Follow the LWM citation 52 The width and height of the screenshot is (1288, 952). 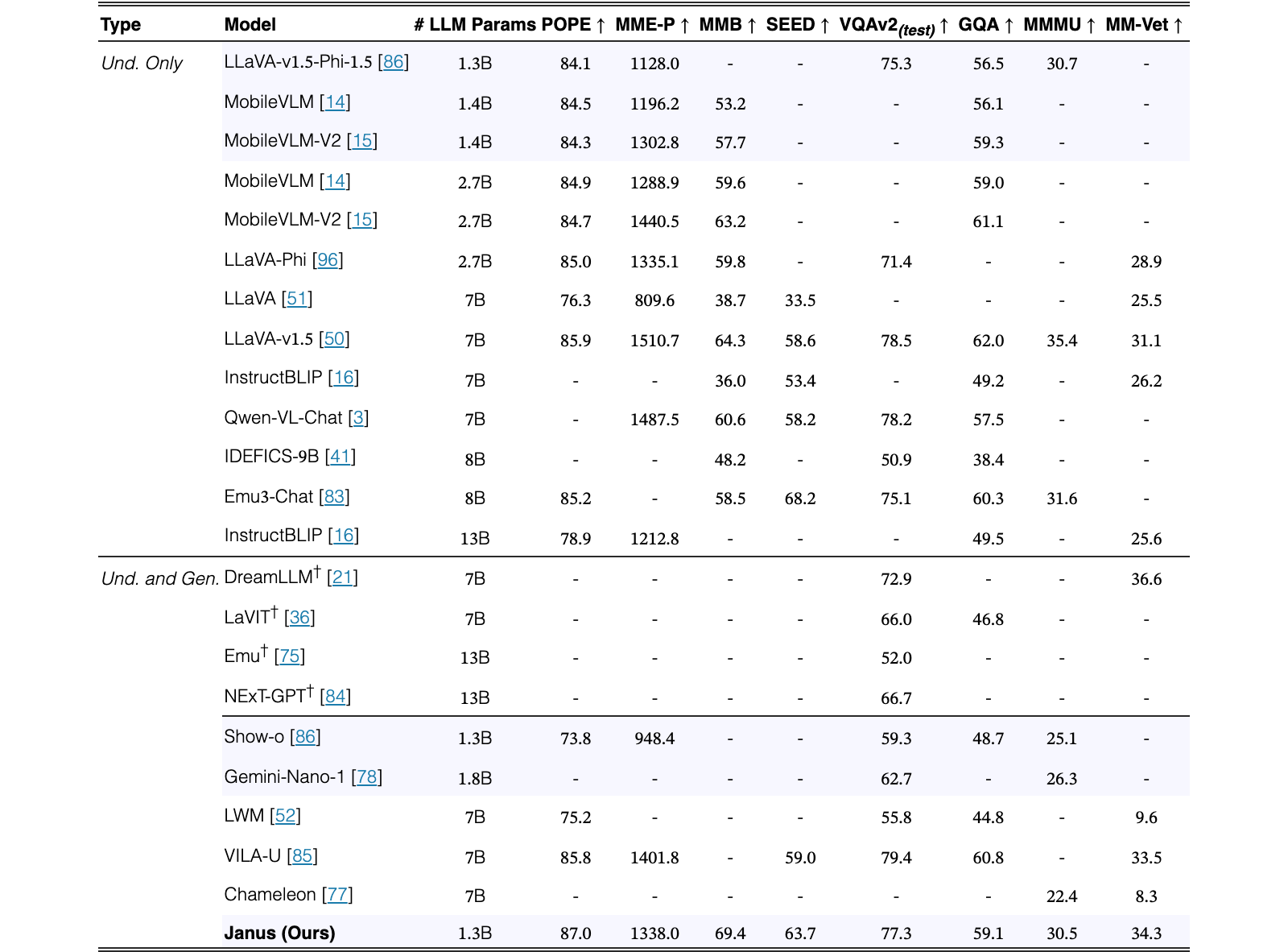point(285,815)
